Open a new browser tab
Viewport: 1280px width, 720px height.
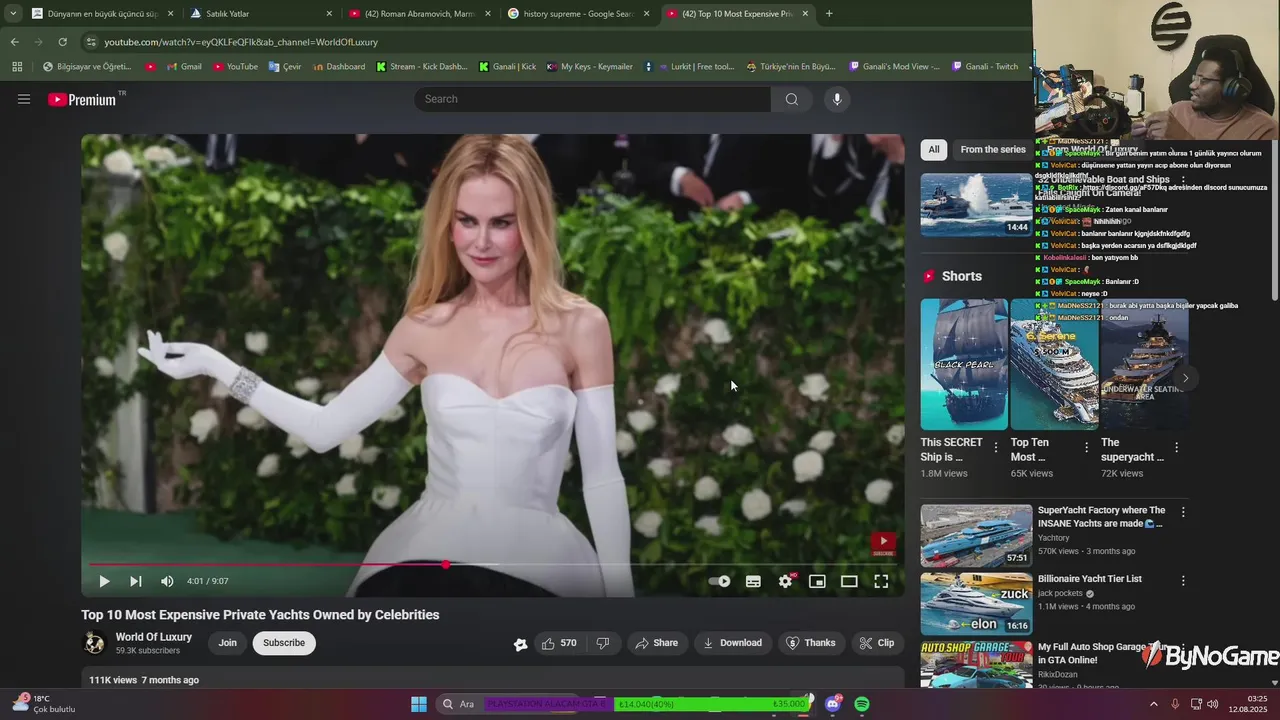pyautogui.click(x=829, y=14)
